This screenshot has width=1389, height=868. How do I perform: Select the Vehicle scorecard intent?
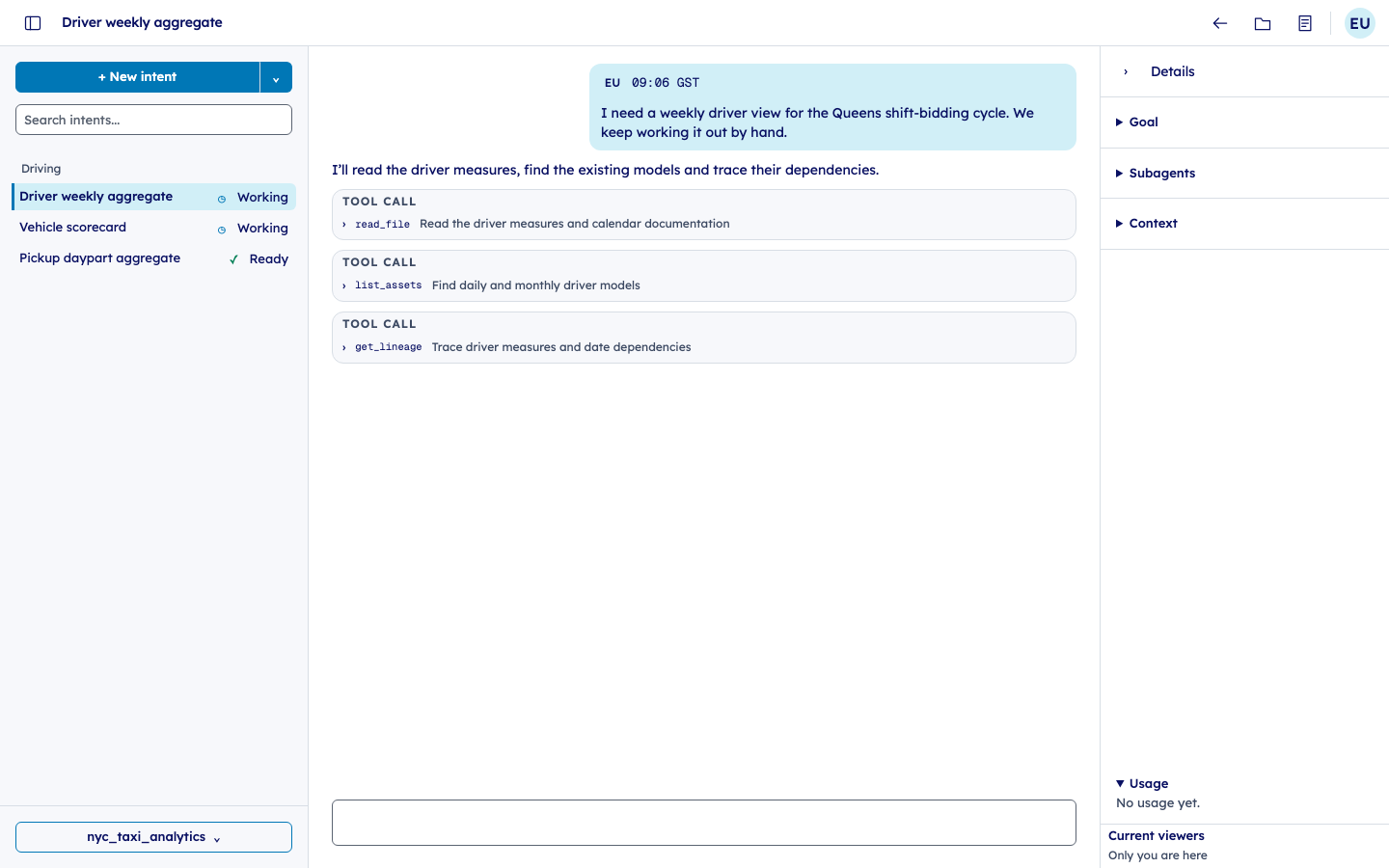pos(153,228)
